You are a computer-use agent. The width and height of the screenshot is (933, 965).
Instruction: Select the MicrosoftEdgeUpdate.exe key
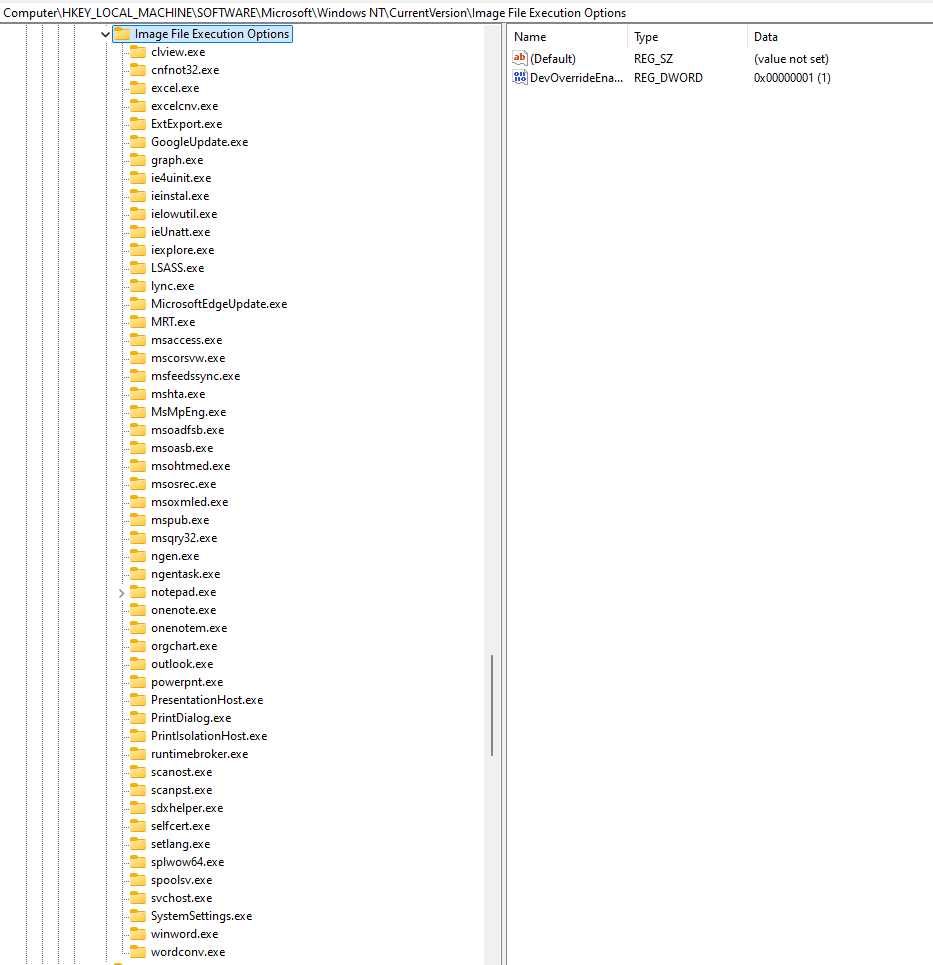[x=219, y=304]
